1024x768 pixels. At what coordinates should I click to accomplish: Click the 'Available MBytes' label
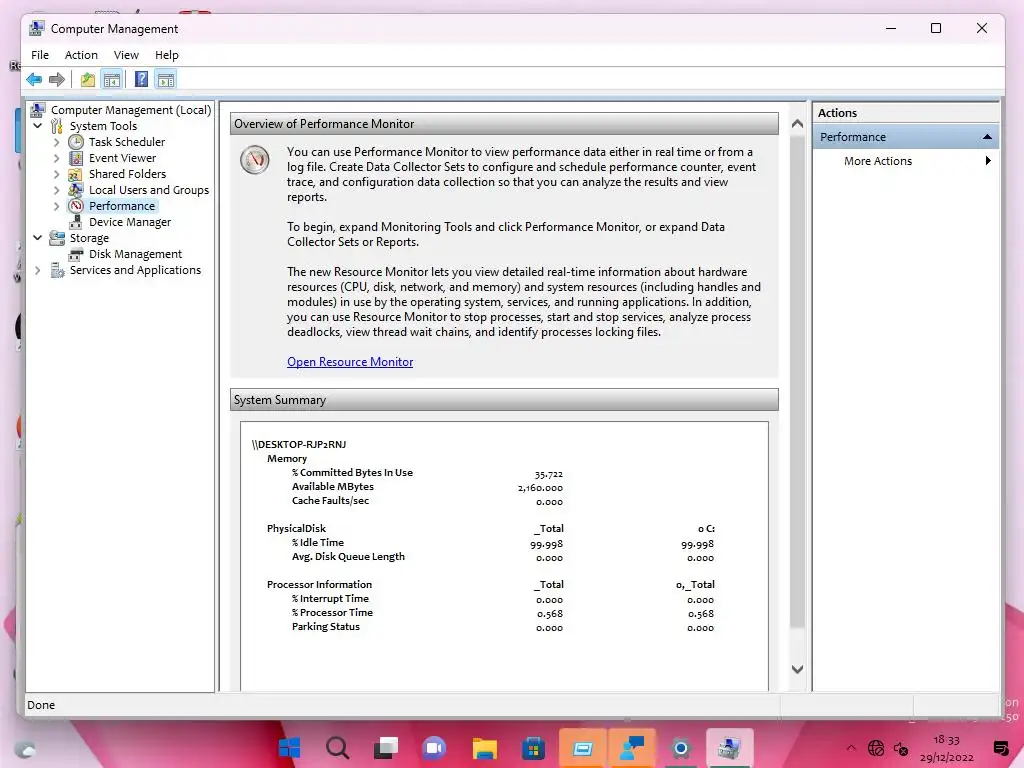tap(333, 487)
